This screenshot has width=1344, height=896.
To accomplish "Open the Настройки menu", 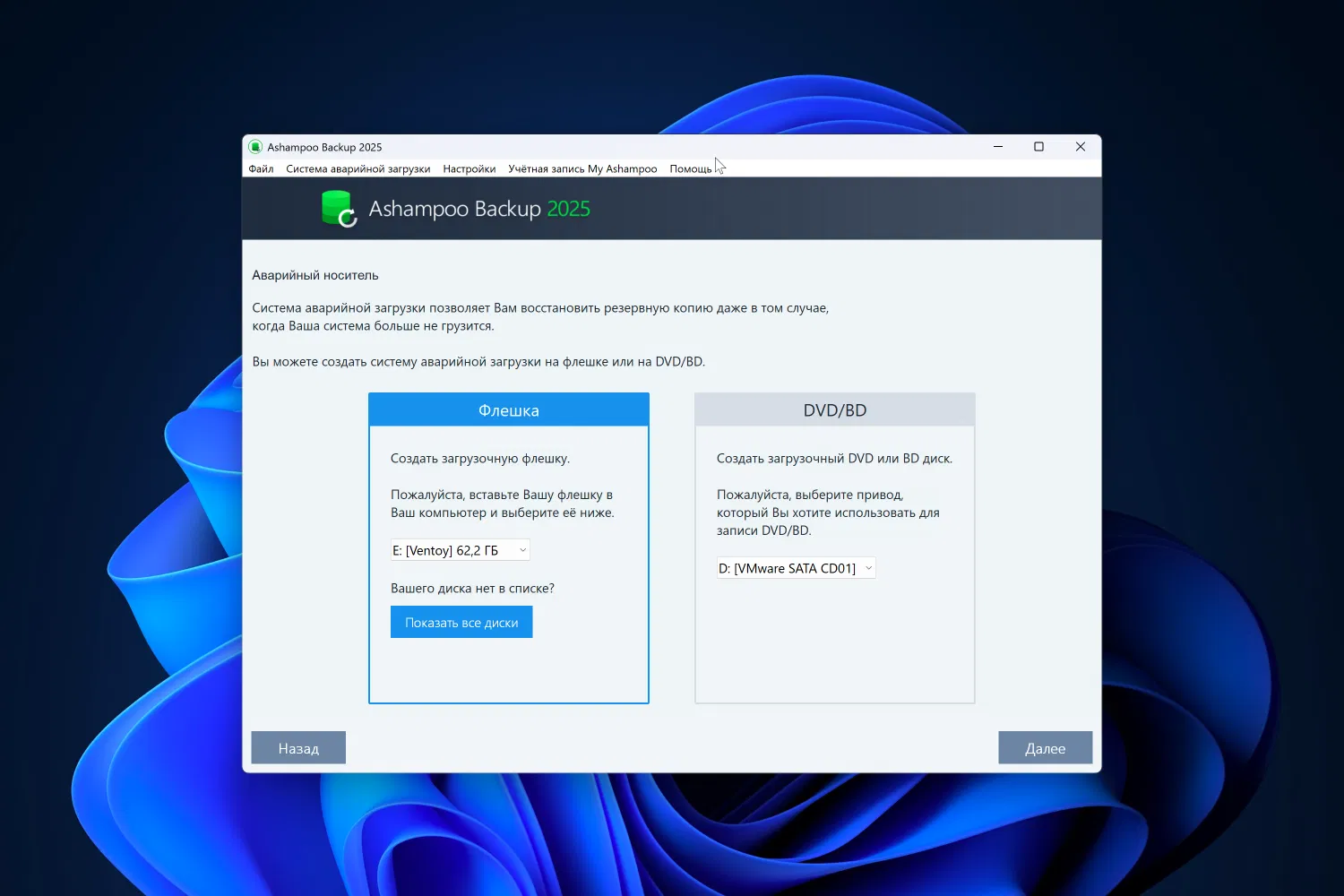I will (x=470, y=168).
